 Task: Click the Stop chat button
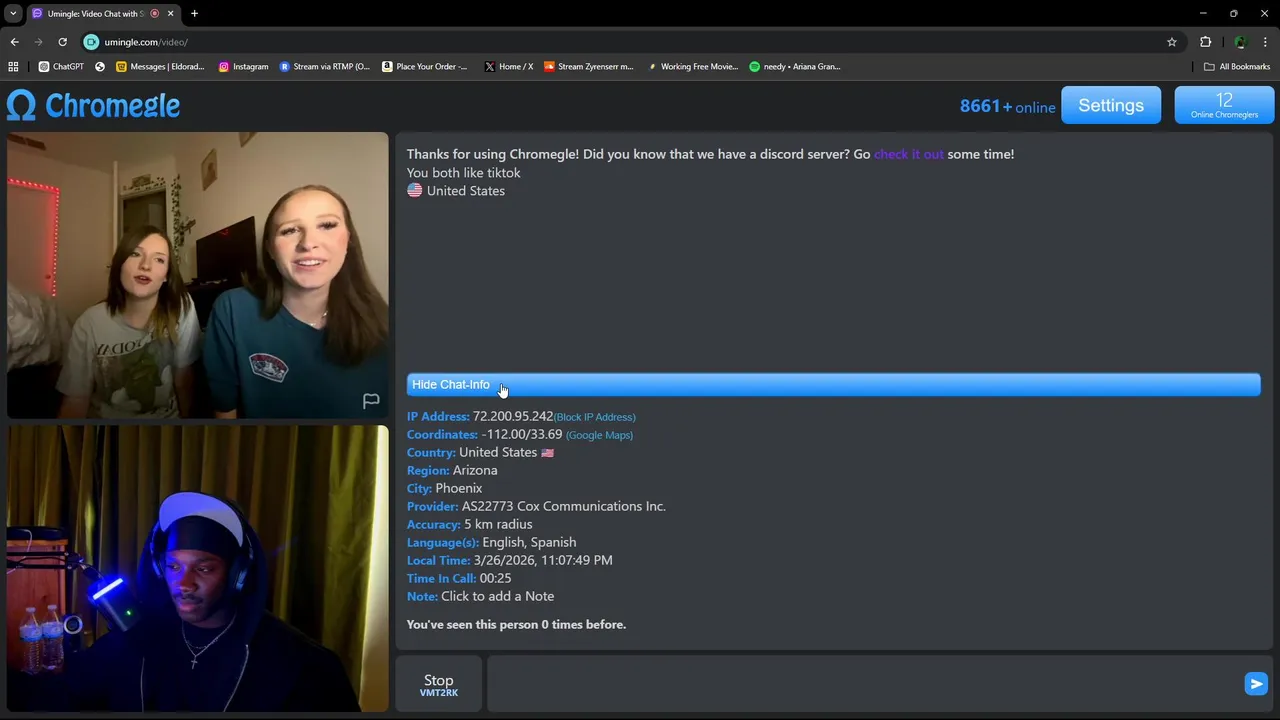pos(438,685)
